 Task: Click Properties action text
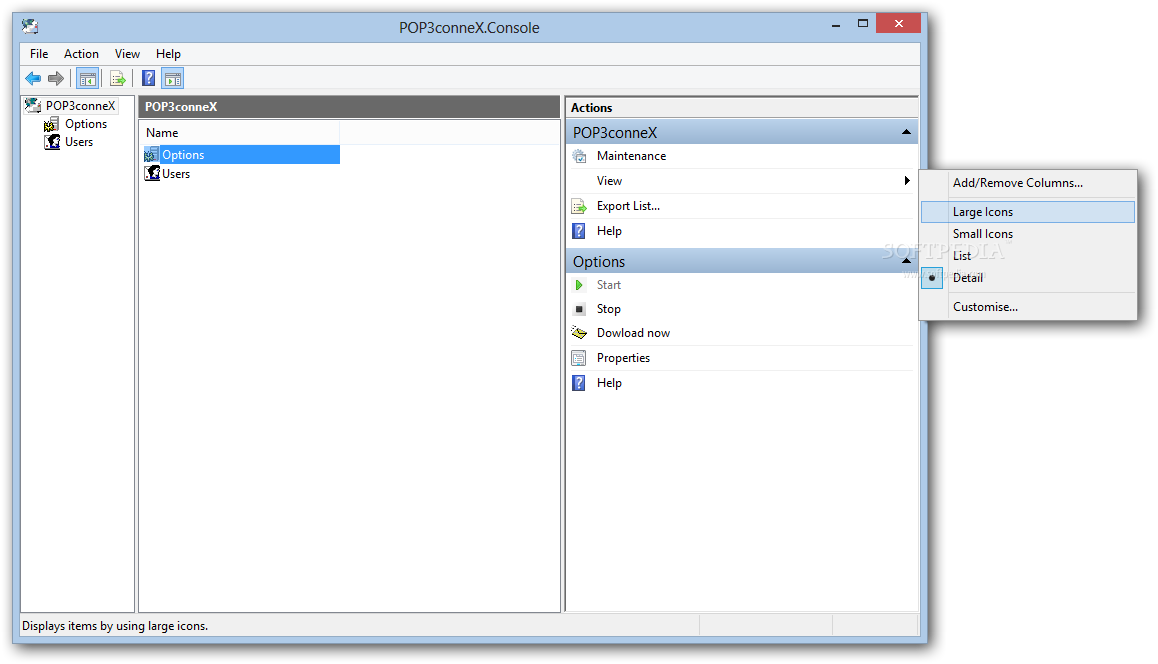[623, 358]
